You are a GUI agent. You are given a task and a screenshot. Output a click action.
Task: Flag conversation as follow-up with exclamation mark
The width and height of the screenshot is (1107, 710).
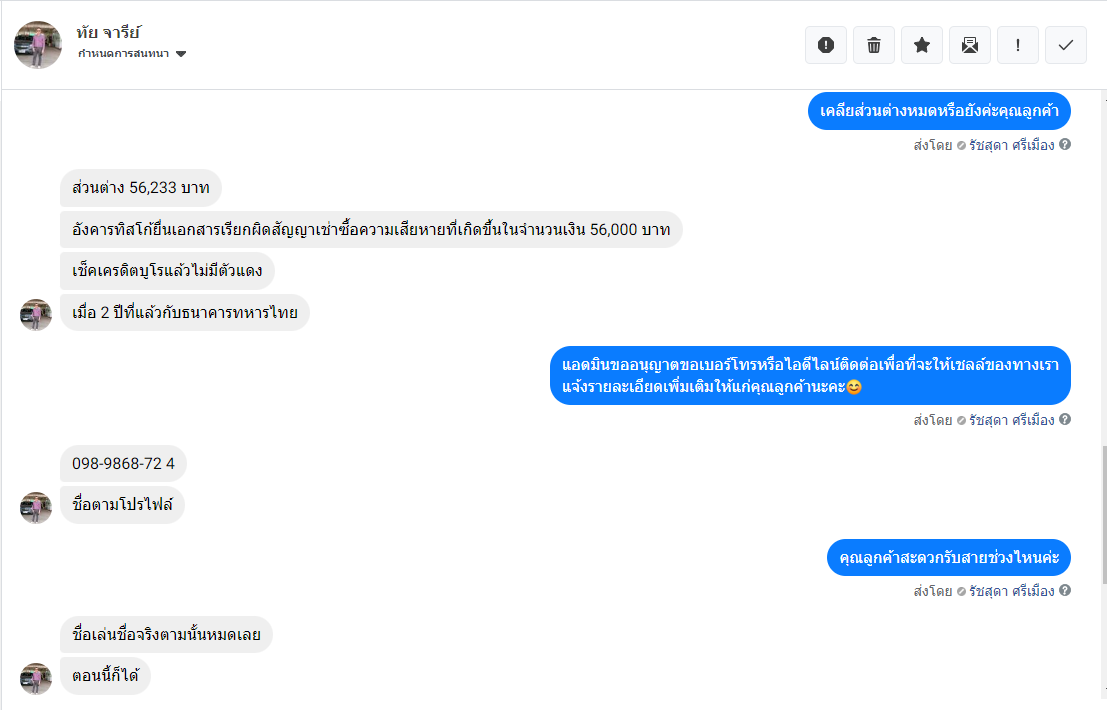tap(1018, 45)
